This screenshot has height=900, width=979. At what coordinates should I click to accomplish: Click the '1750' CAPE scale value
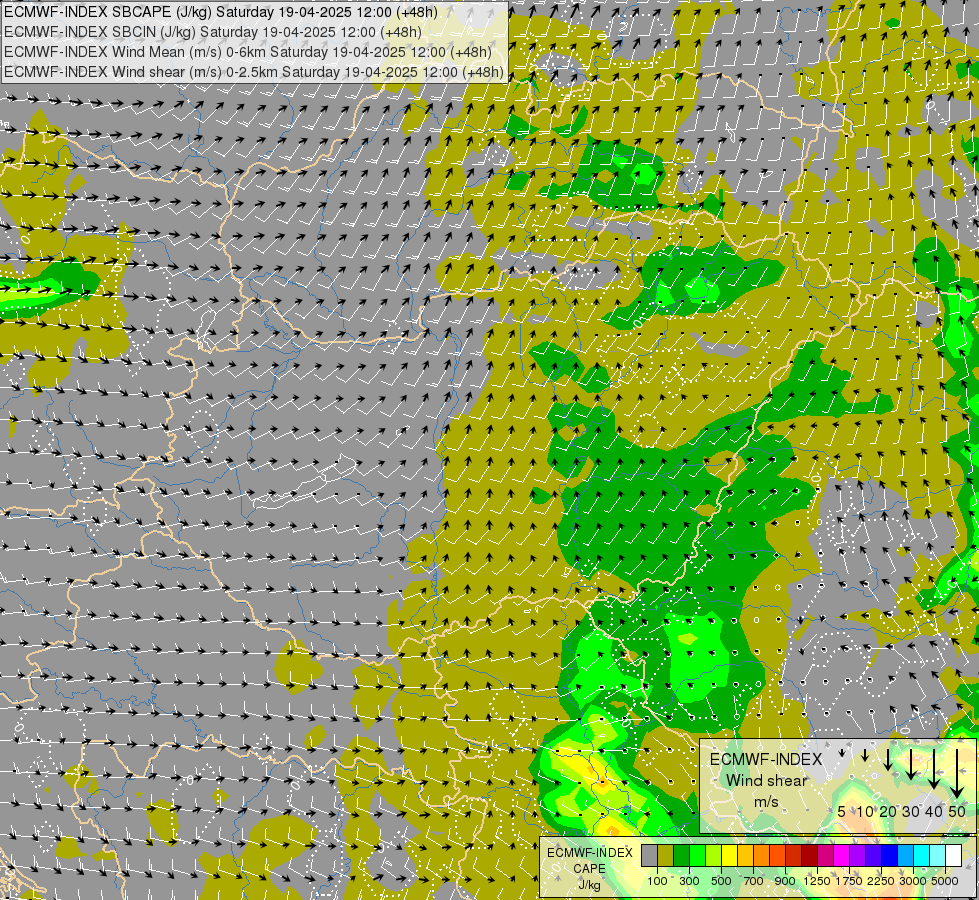[849, 881]
